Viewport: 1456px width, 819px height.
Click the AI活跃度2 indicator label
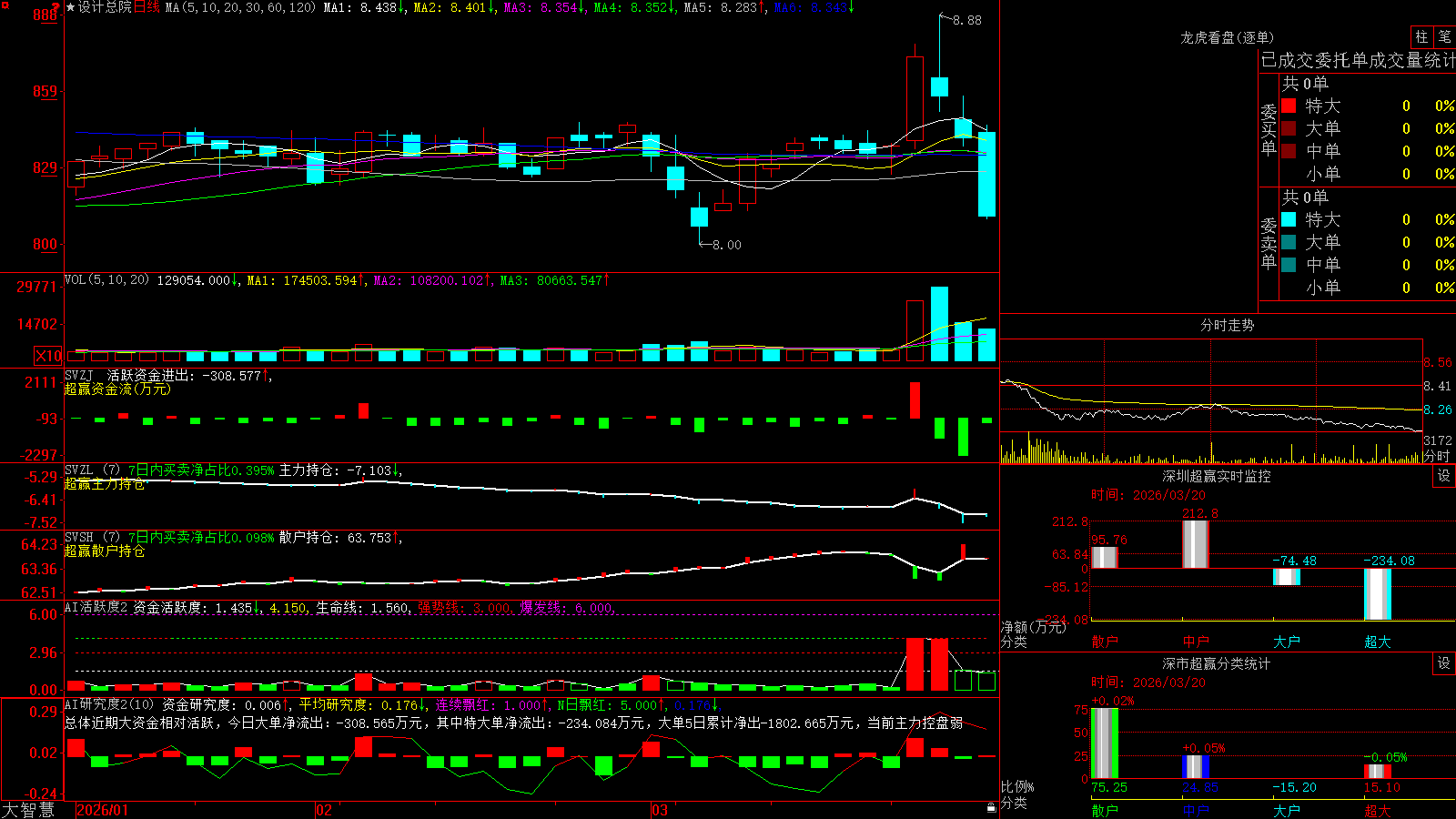pyautogui.click(x=96, y=608)
